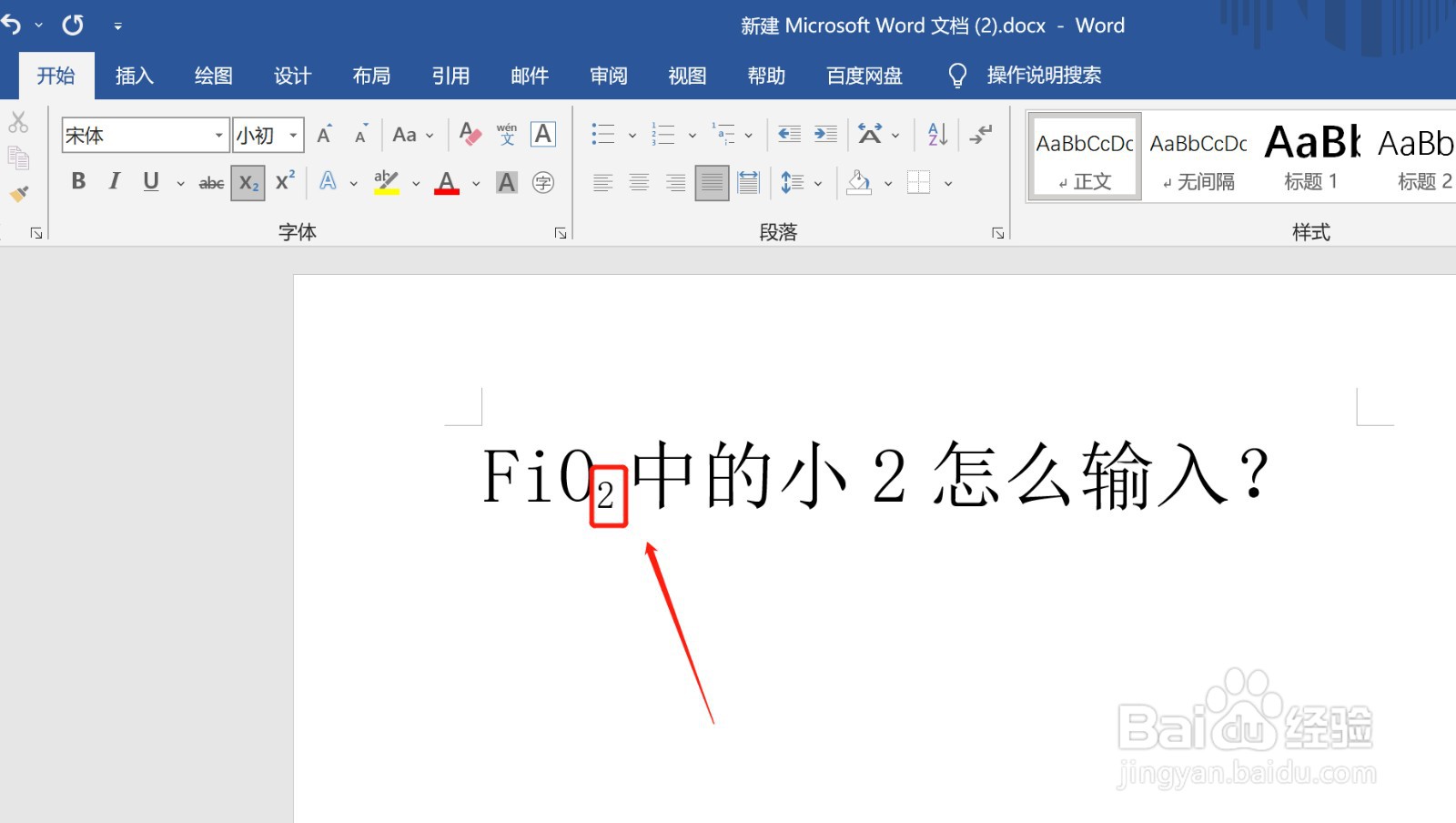The width and height of the screenshot is (1456, 823).
Task: Apply the yellow text highlight color
Action: tap(387, 182)
